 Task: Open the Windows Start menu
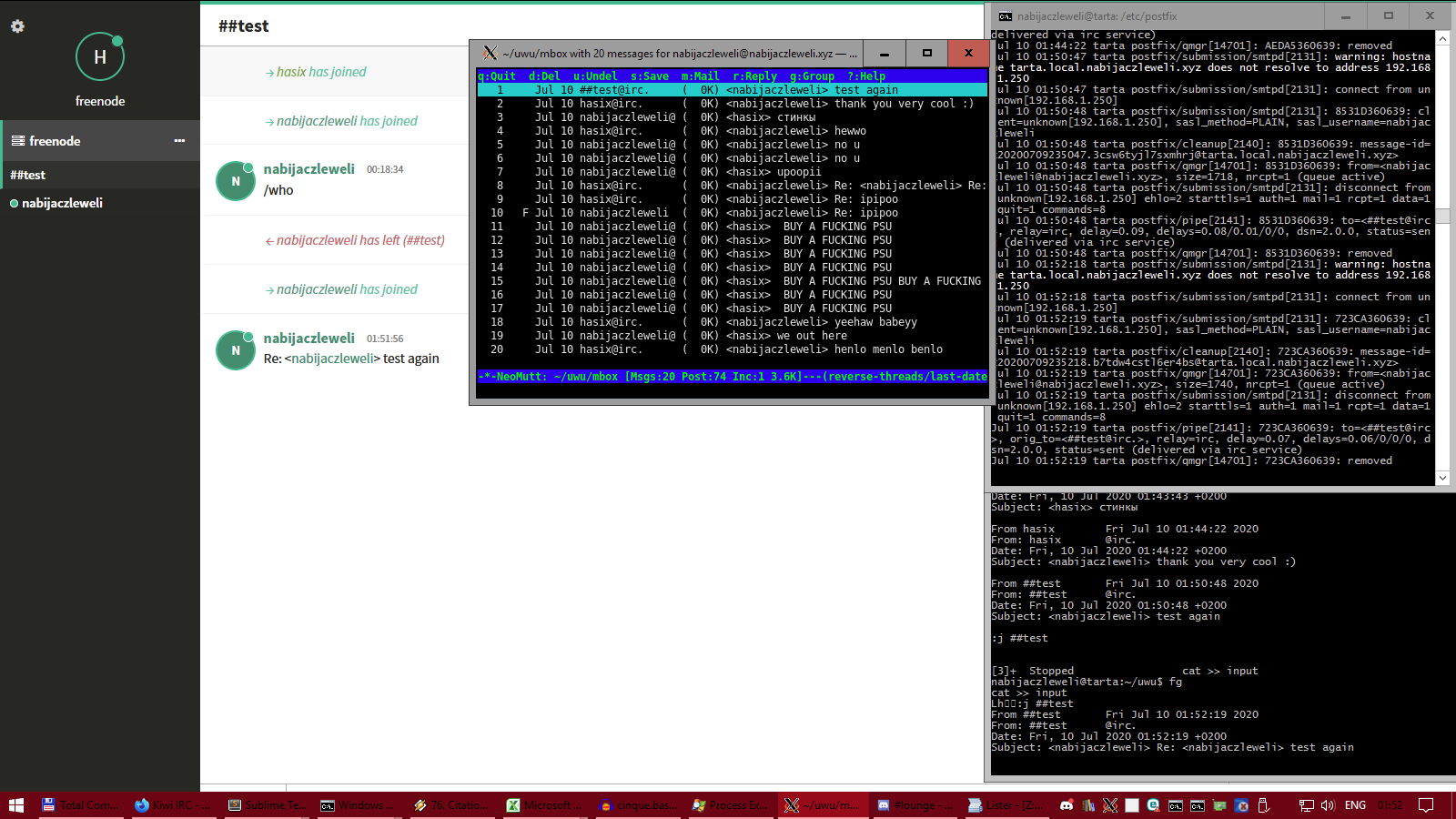tap(15, 805)
